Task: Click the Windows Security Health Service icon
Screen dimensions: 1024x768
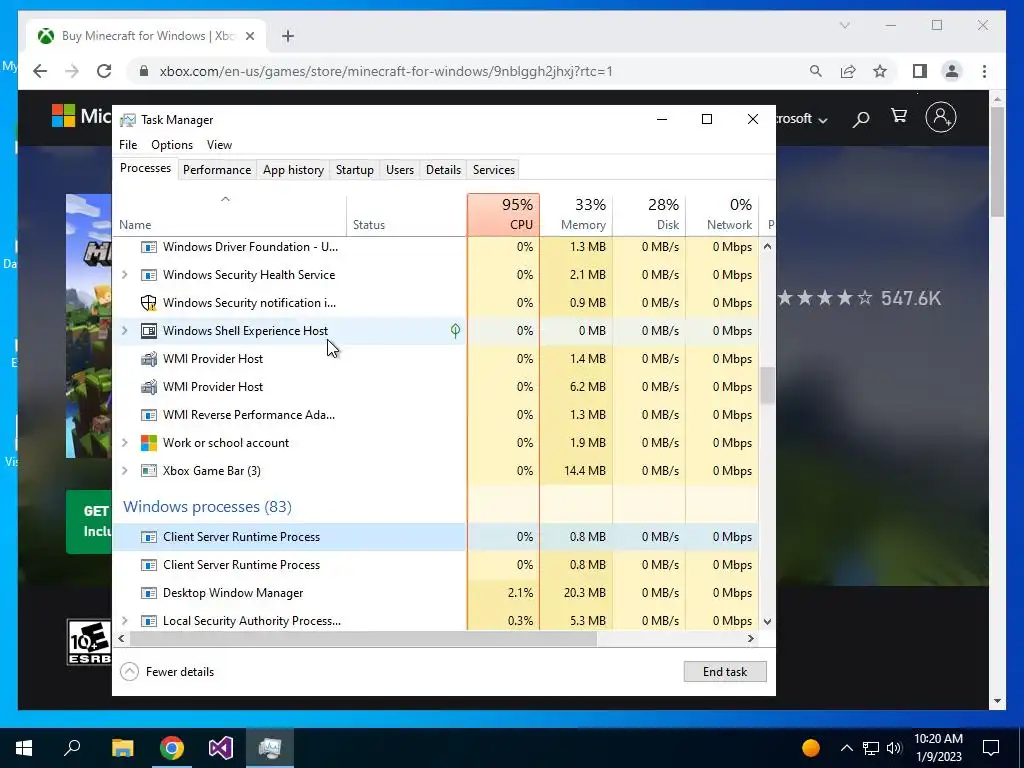Action: (149, 275)
